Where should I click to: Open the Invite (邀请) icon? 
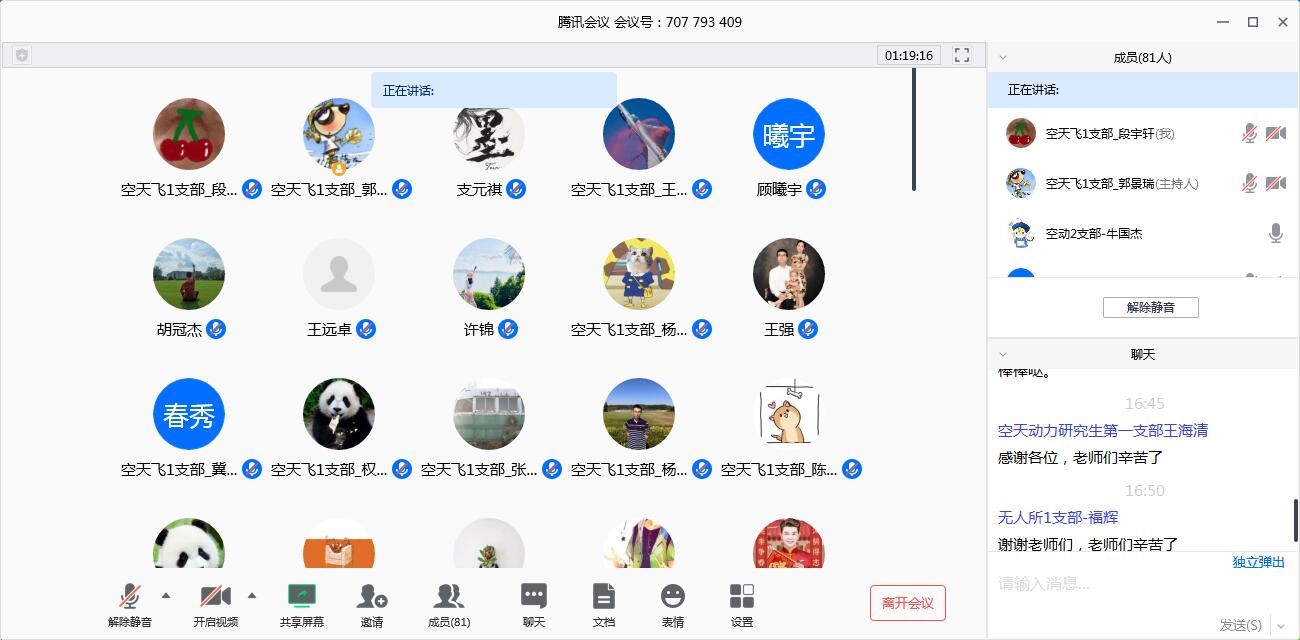pyautogui.click(x=372, y=598)
